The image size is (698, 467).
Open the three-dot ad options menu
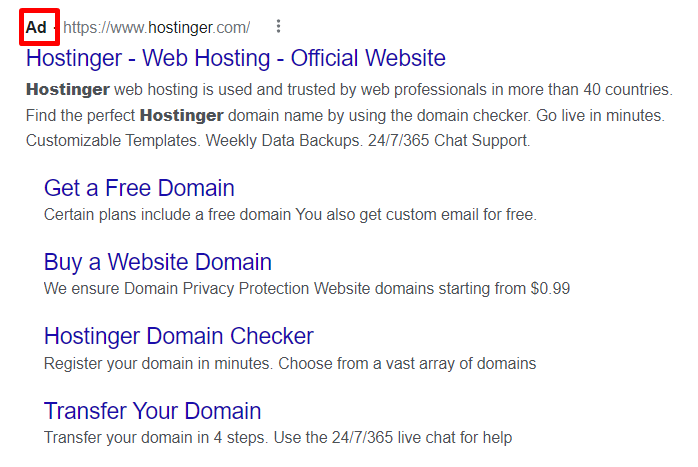pos(278,27)
